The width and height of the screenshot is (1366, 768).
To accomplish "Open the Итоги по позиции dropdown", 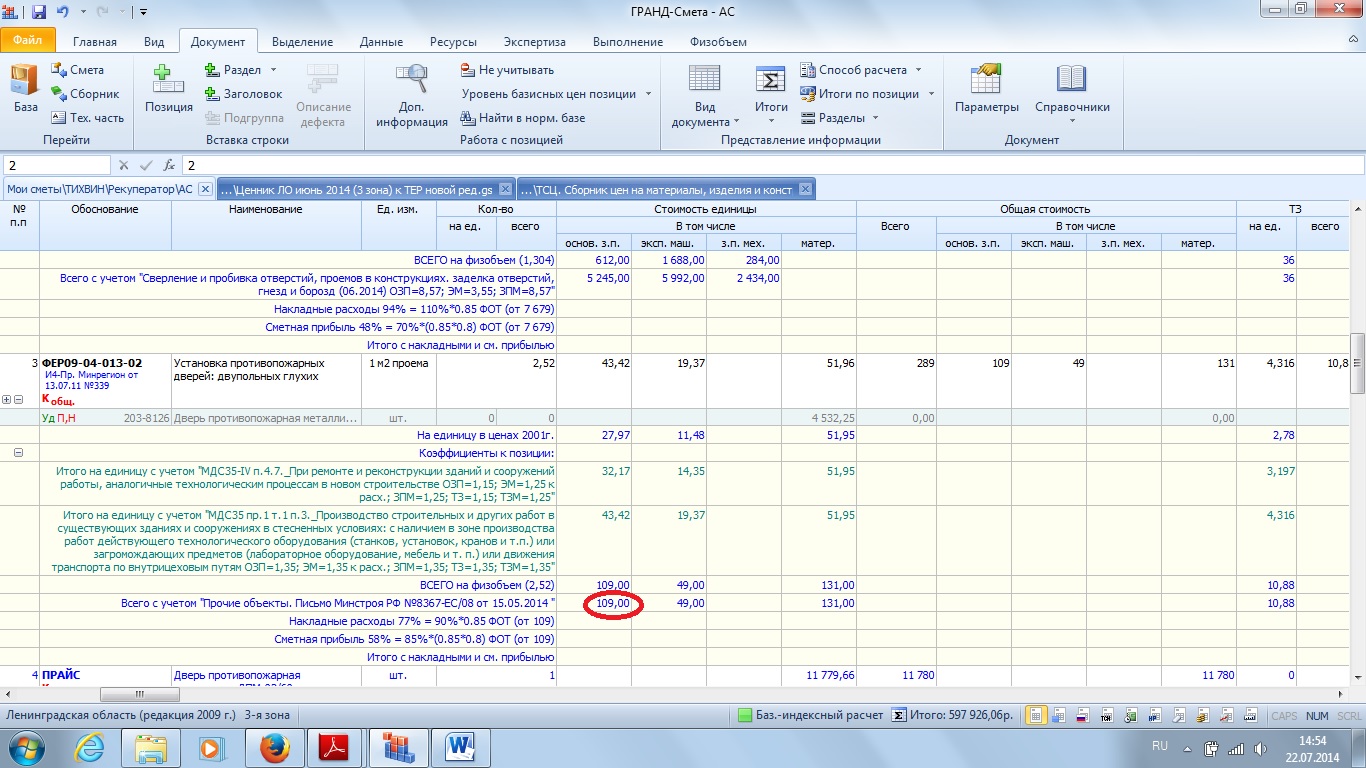I will [931, 94].
